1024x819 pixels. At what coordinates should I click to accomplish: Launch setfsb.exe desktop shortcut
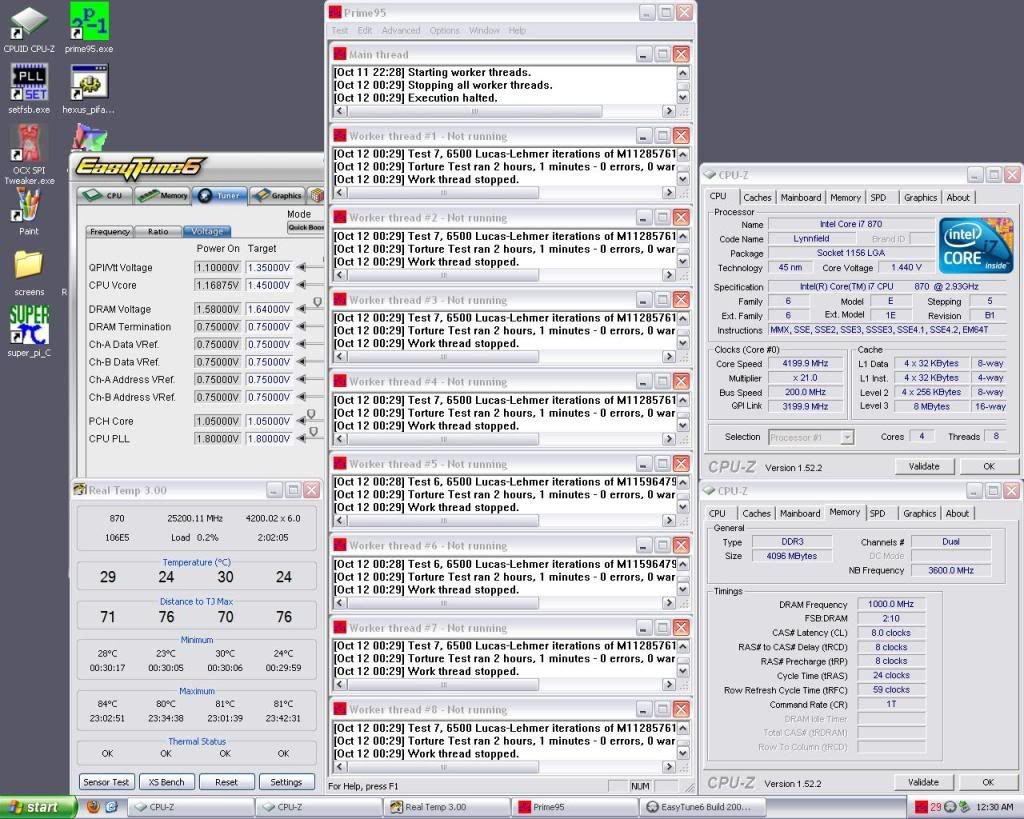pyautogui.click(x=29, y=89)
